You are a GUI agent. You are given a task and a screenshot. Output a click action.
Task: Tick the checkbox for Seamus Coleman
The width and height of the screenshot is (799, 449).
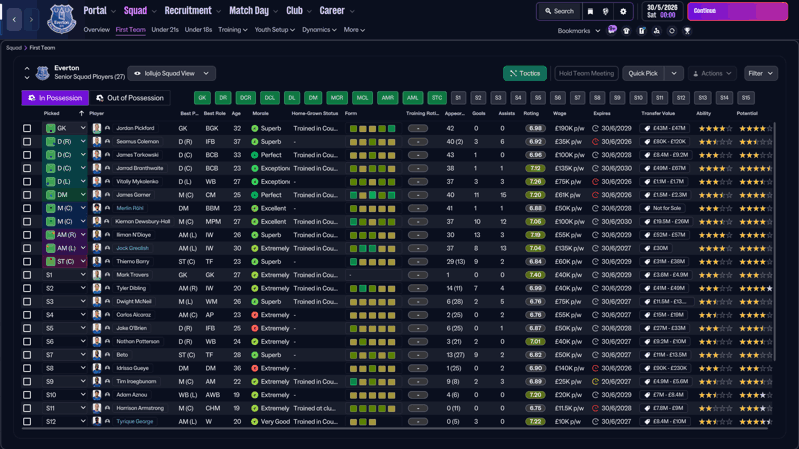(27, 142)
